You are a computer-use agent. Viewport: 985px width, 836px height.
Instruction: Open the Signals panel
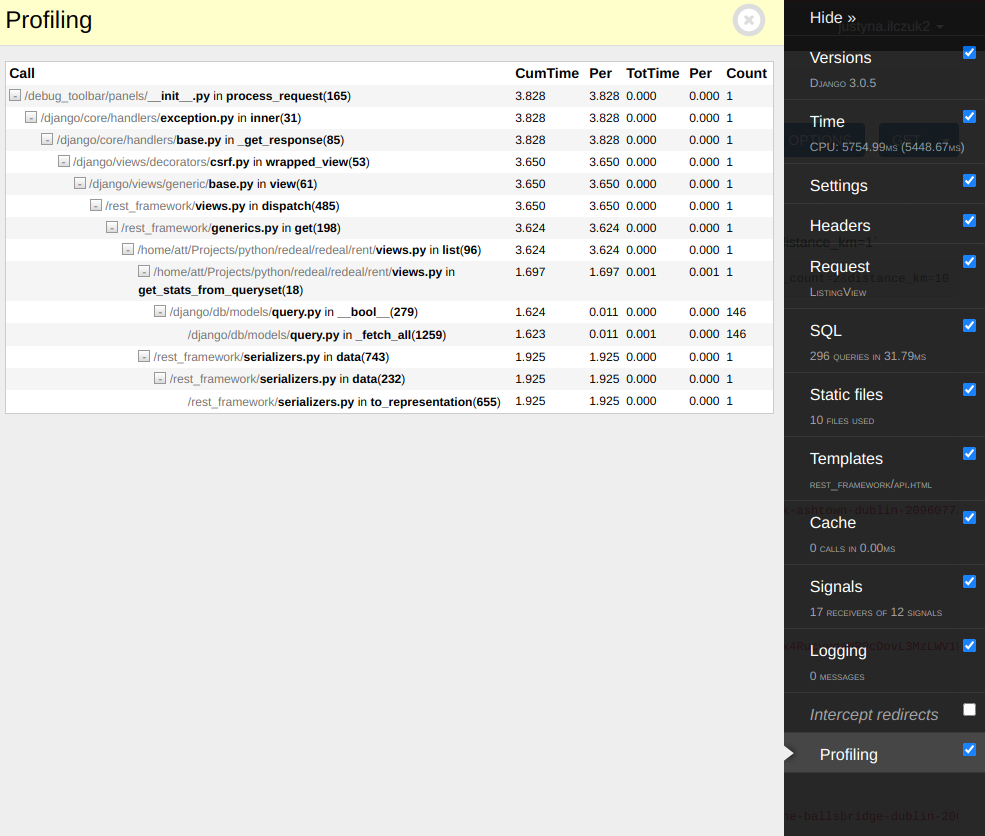click(836, 587)
